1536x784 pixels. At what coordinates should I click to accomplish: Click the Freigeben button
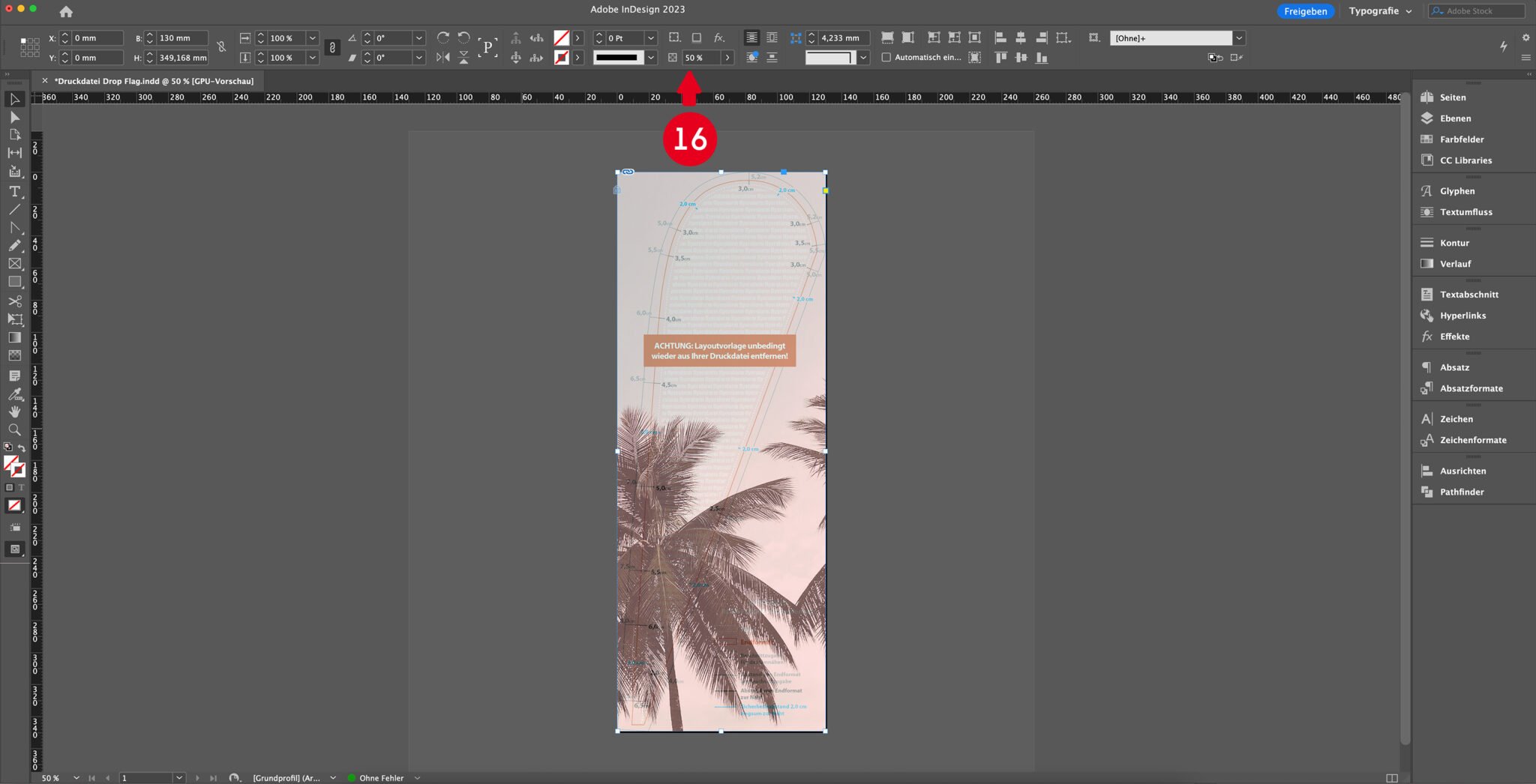coord(1305,10)
